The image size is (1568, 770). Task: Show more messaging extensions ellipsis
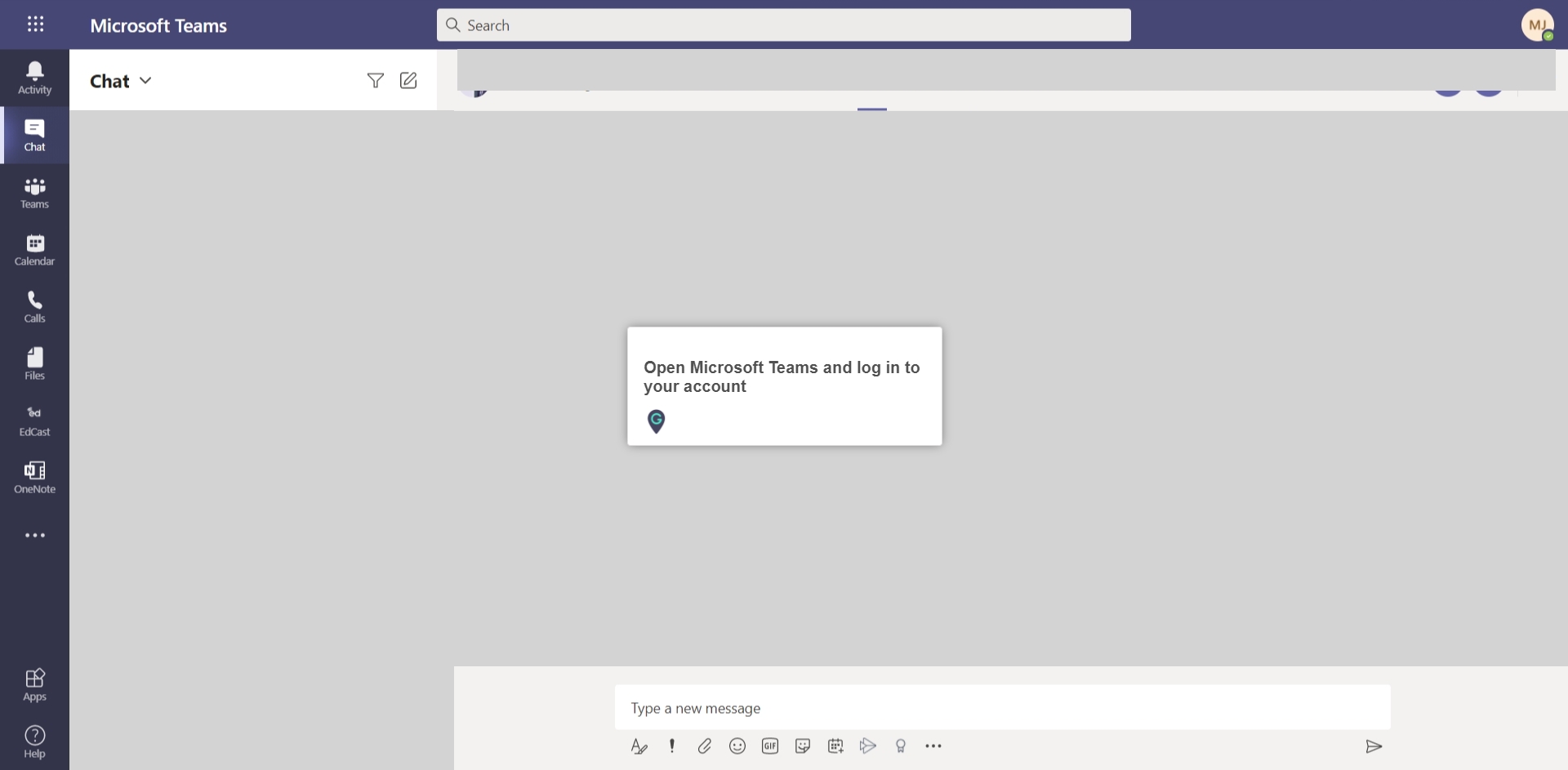coord(933,746)
